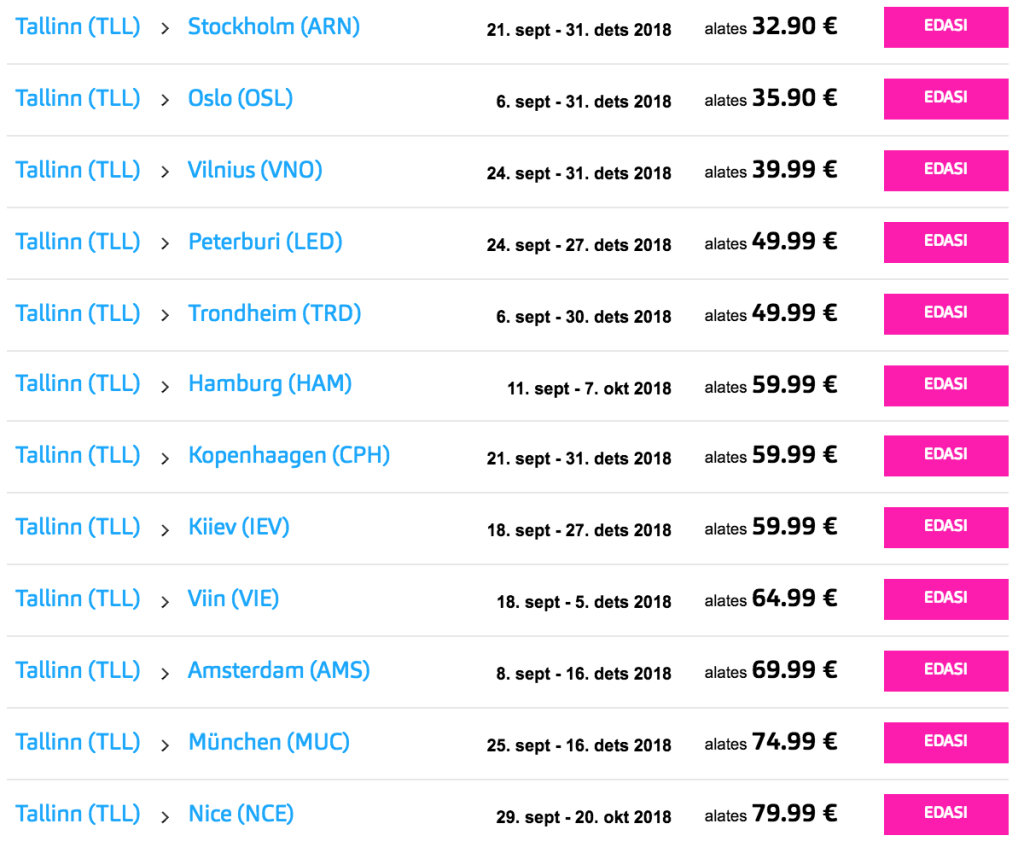Open the Peterburi (LED) destination link
This screenshot has height=847, width=1024.
click(265, 241)
